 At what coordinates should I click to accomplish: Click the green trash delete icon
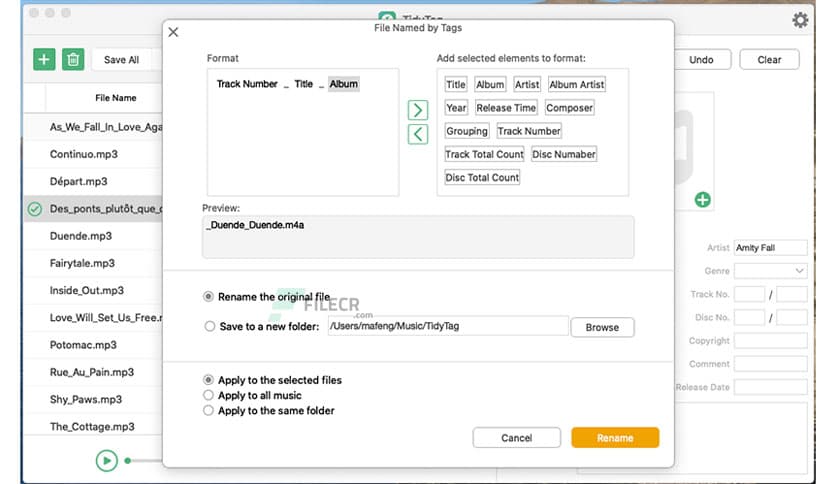[x=73, y=59]
